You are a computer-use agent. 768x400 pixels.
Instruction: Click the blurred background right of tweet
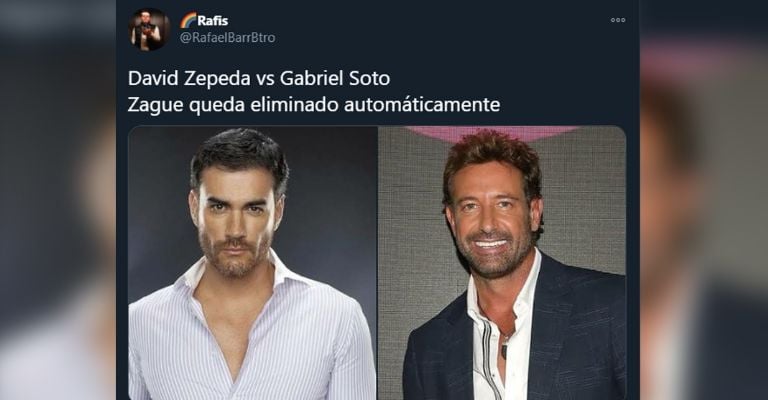click(x=703, y=200)
